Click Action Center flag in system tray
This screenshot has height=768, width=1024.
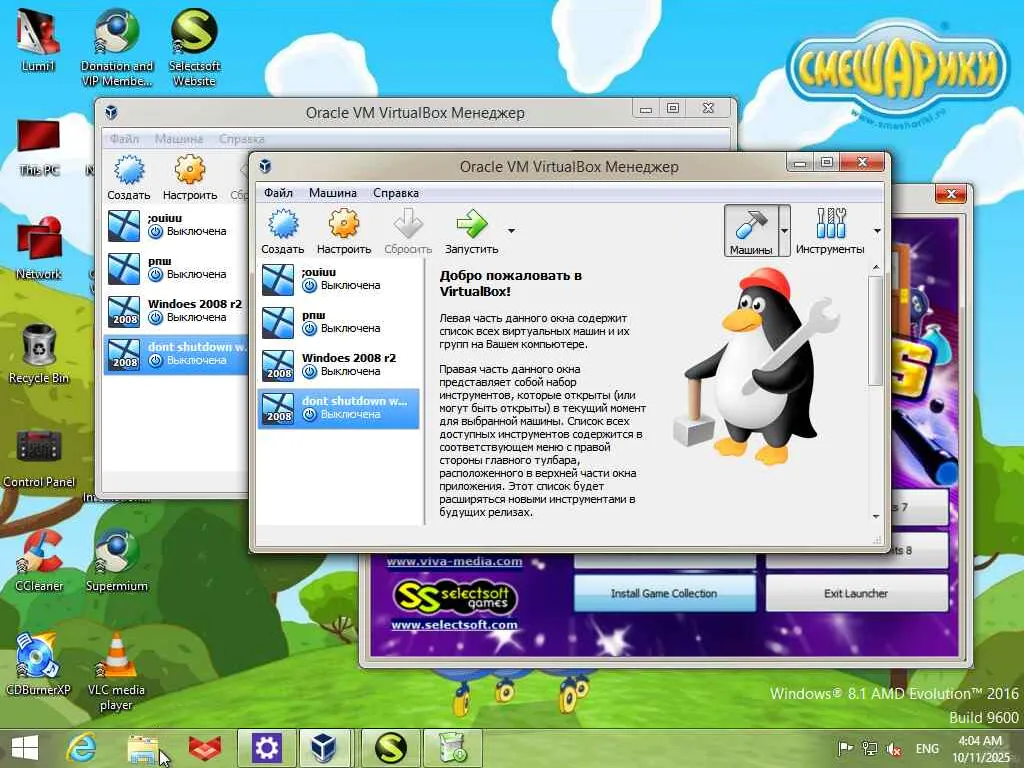(x=845, y=748)
